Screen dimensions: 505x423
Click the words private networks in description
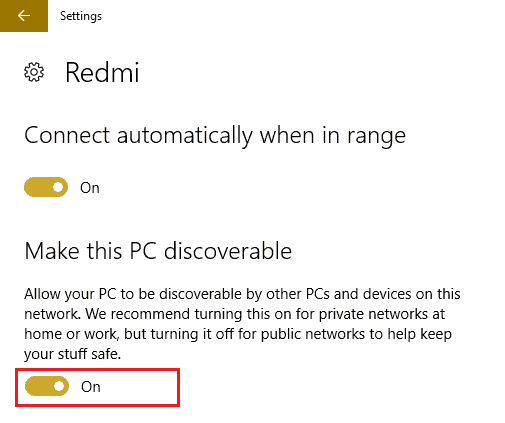click(373, 314)
